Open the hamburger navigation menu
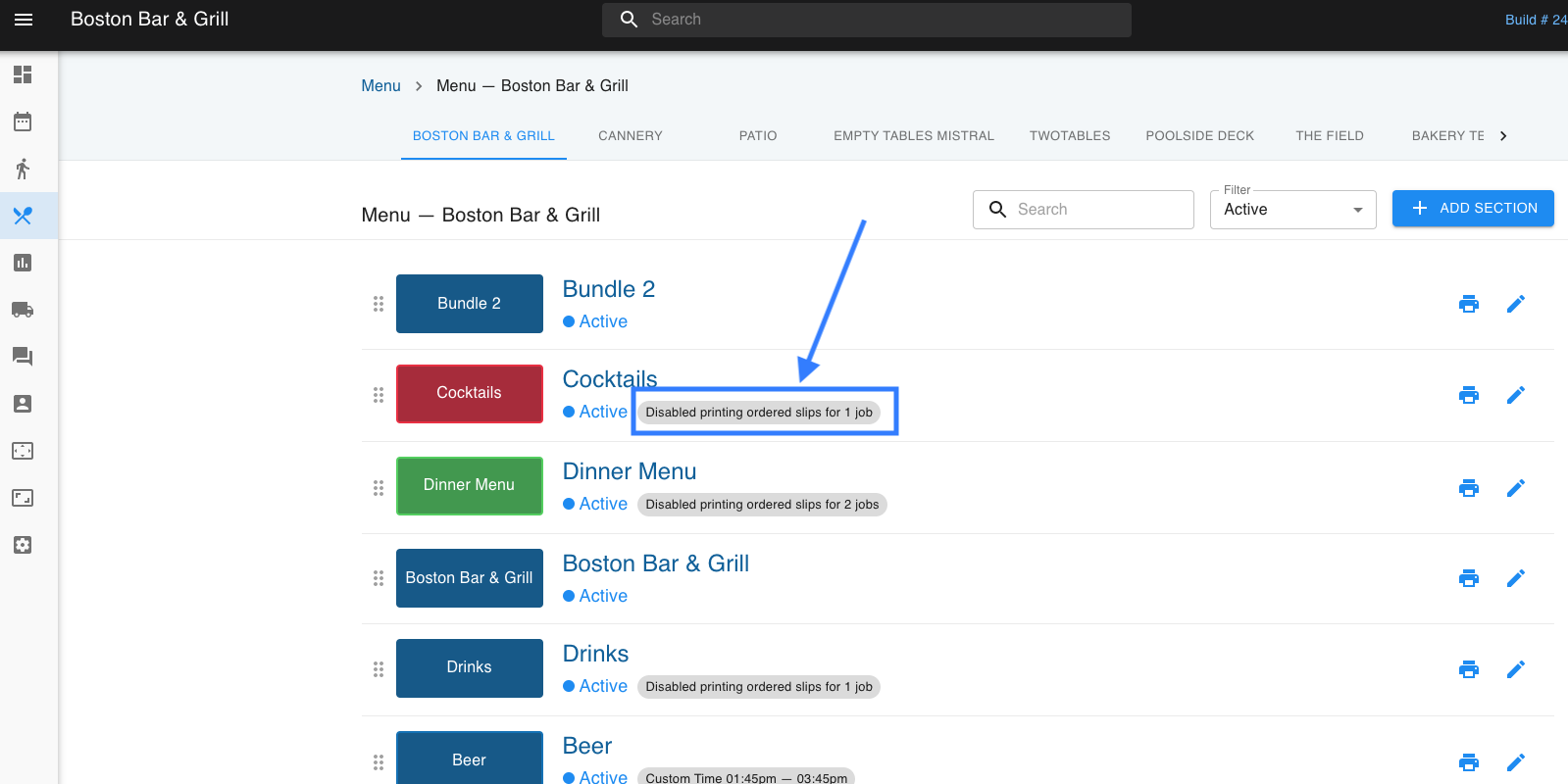The image size is (1568, 784). click(24, 20)
